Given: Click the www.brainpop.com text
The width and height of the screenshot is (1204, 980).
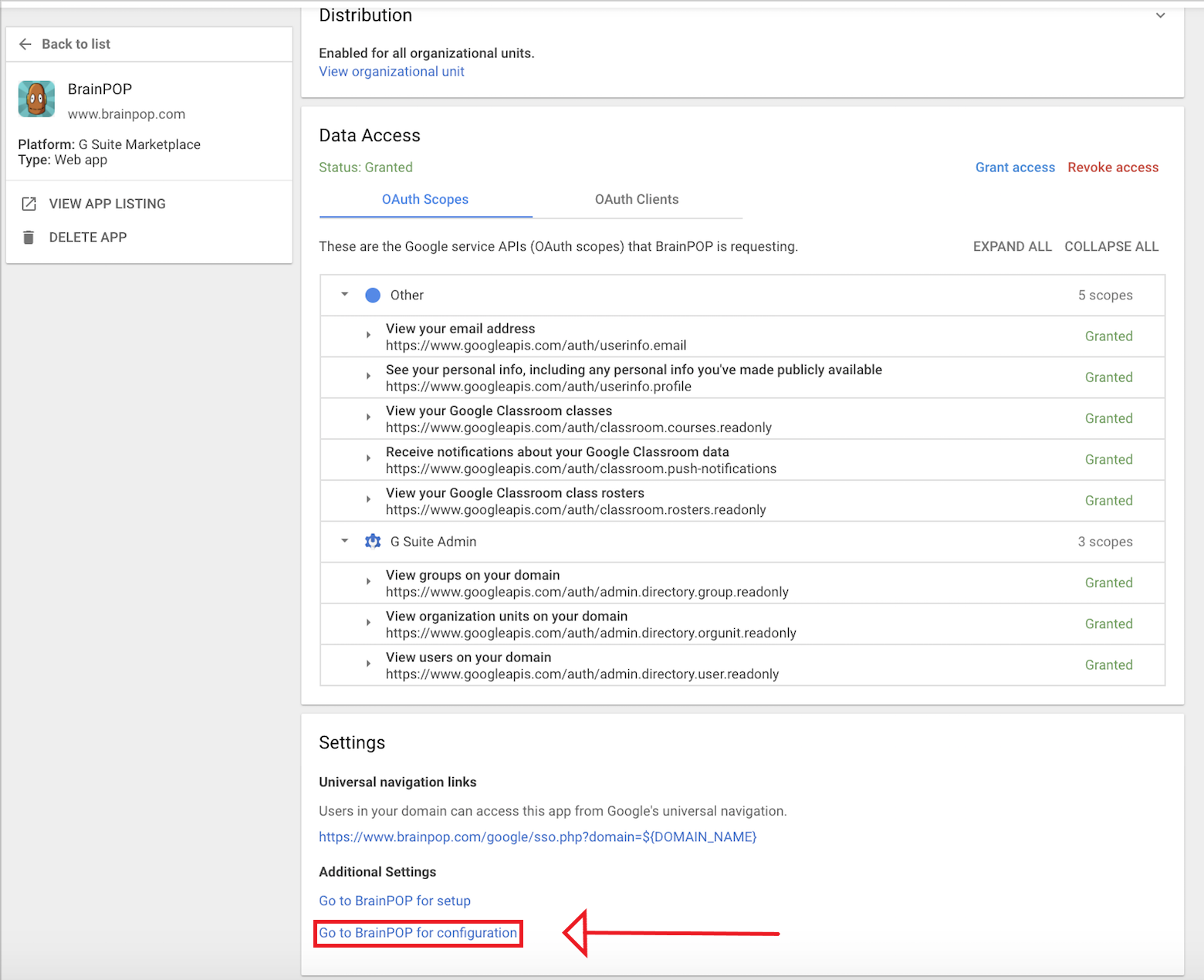Looking at the screenshot, I should tap(127, 114).
